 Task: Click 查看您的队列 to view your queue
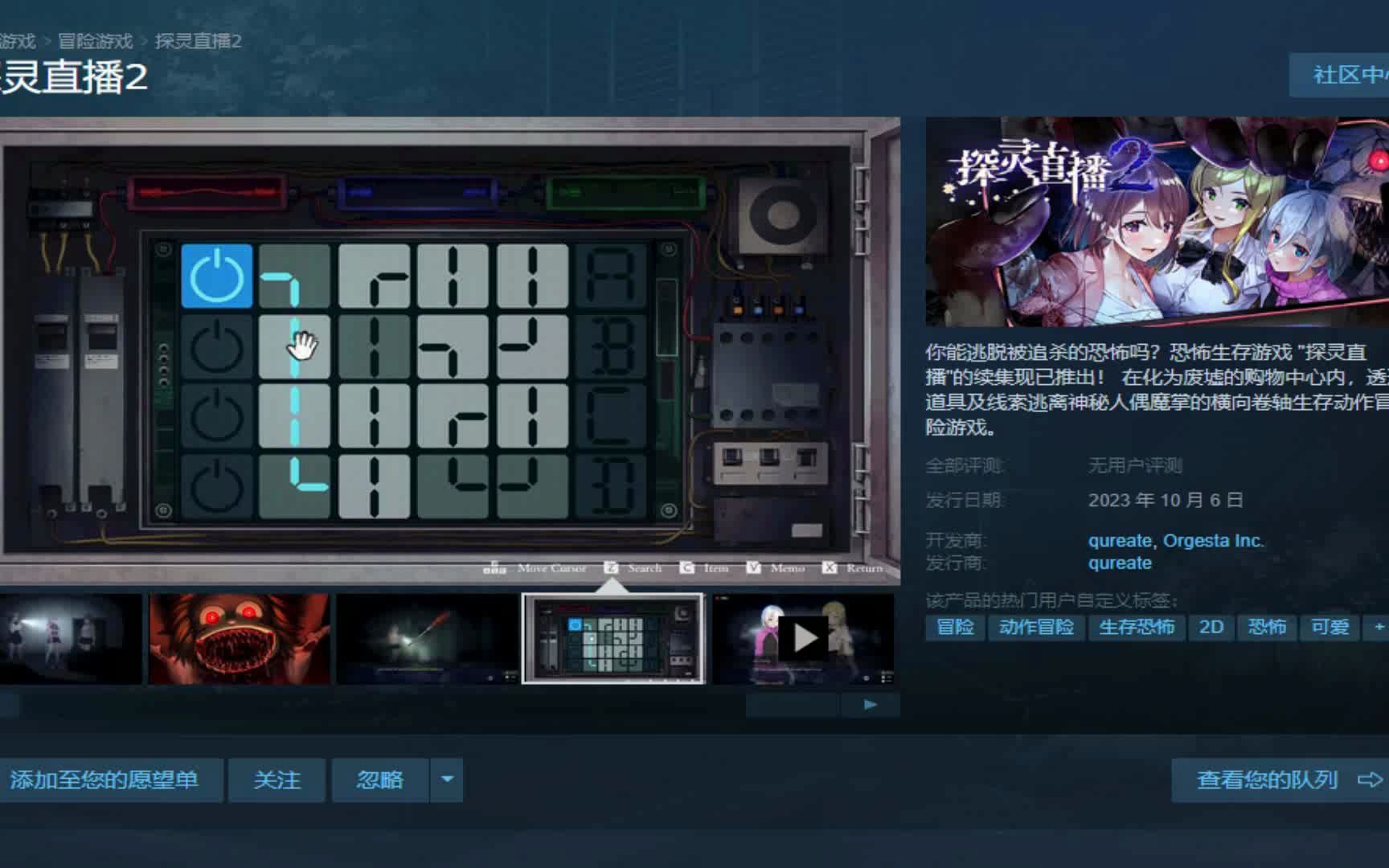coord(1267,779)
